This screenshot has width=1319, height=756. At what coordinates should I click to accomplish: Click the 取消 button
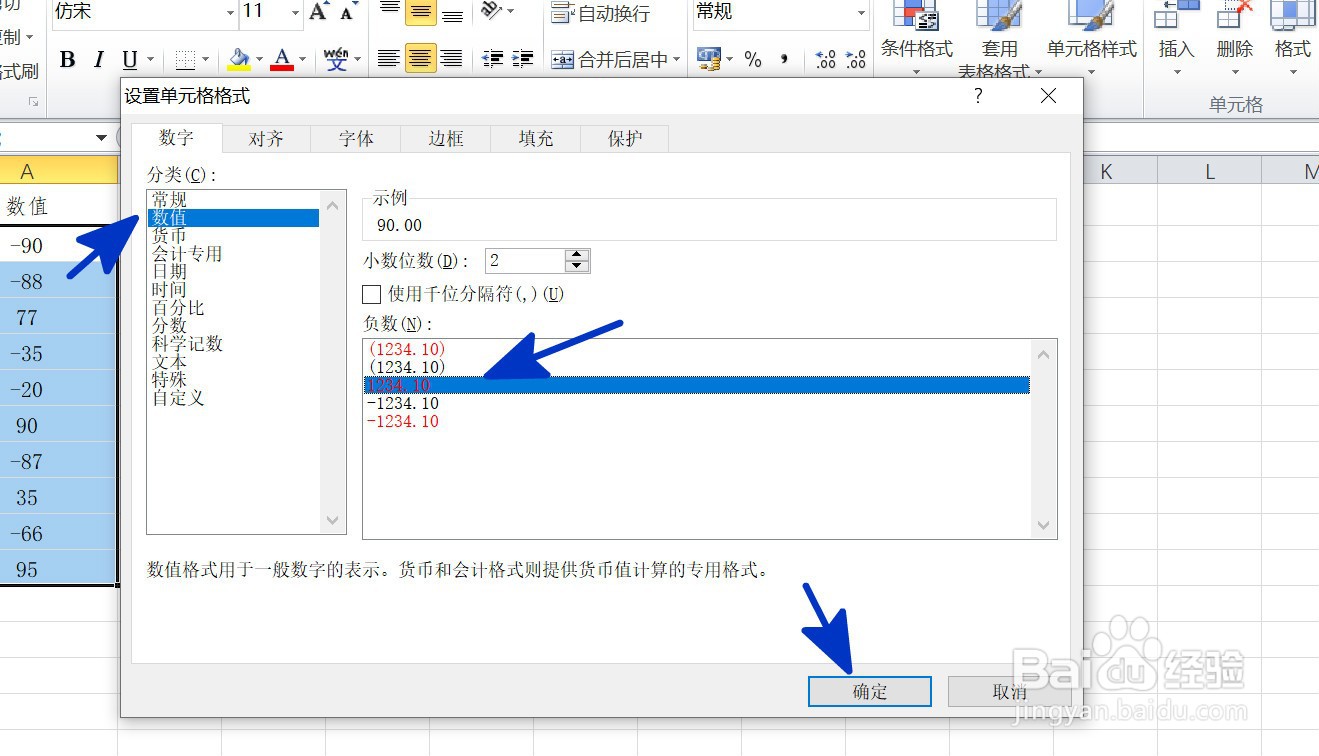1009,691
